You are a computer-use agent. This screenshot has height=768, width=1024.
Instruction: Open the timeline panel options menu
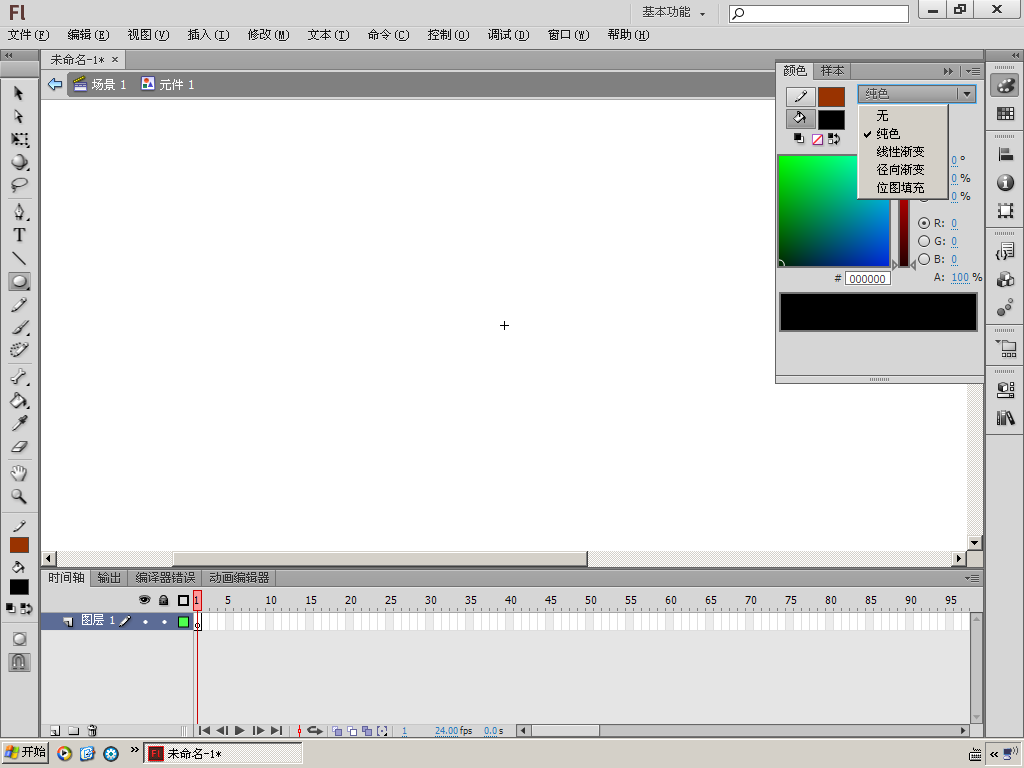click(x=972, y=578)
